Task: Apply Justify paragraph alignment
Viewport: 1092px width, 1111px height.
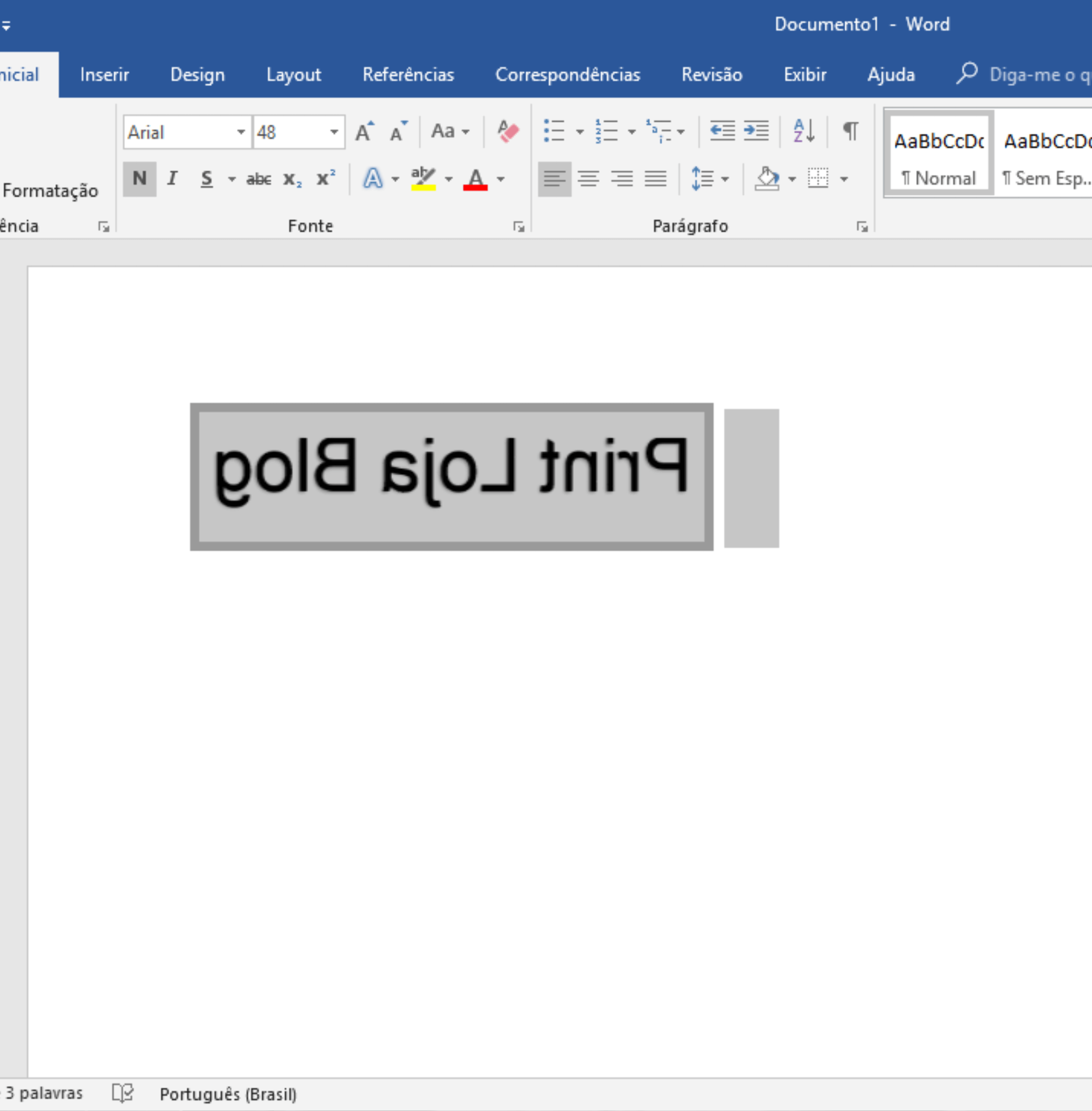Action: coord(655,179)
